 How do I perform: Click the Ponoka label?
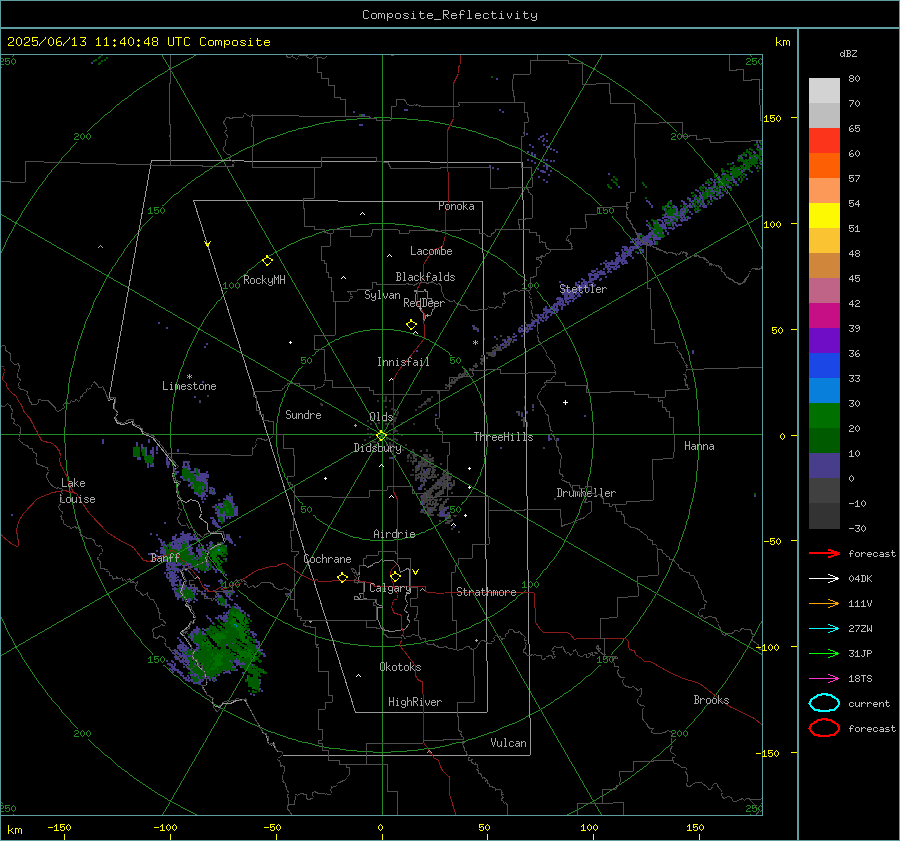pyautogui.click(x=456, y=206)
